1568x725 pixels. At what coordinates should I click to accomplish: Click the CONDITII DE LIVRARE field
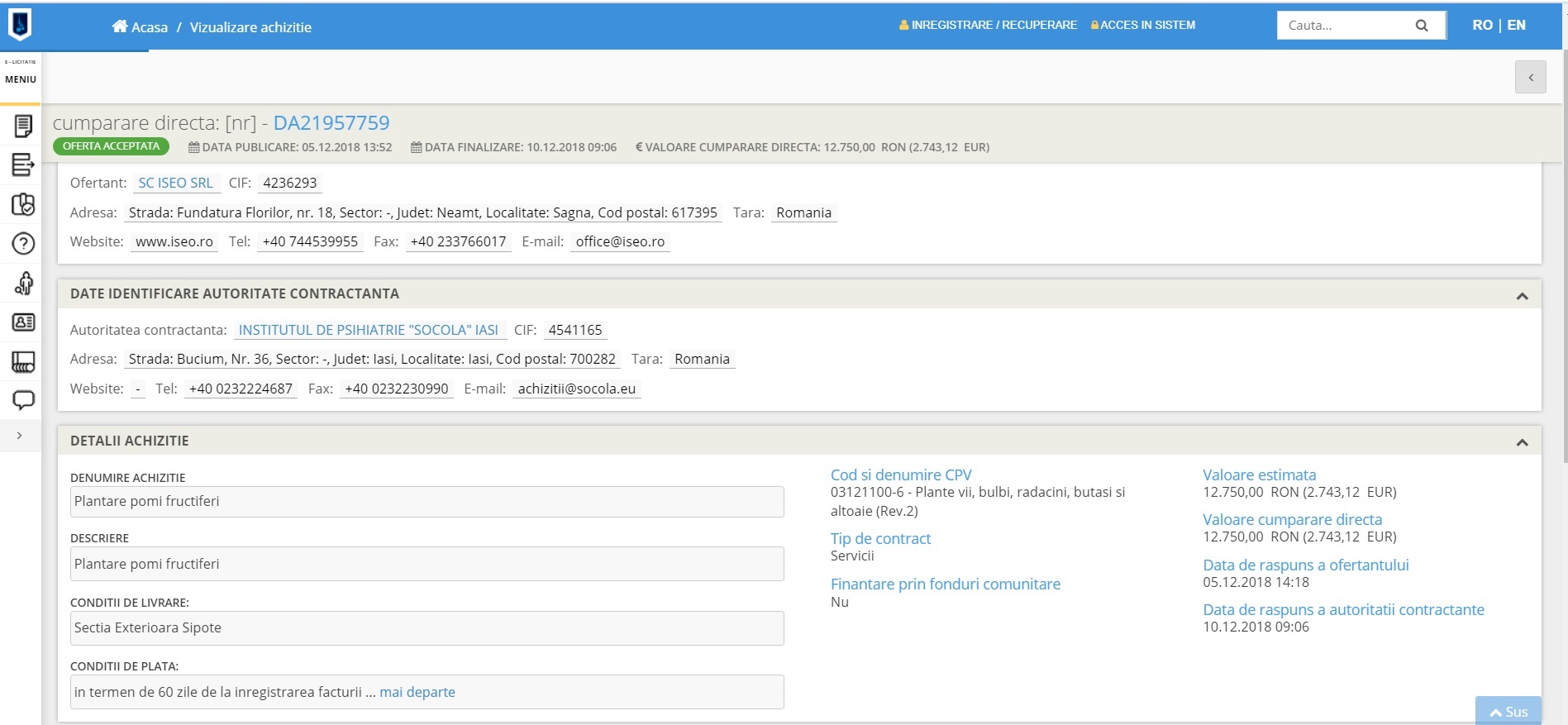427,628
